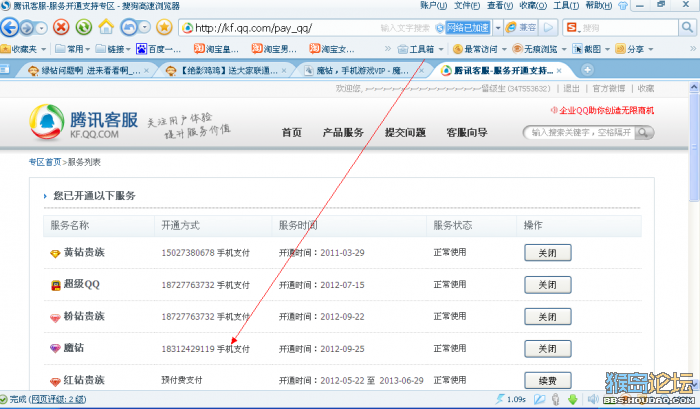Click the speaker mute icon in status bar
Viewport: 700px width, 409px height.
click(x=592, y=399)
